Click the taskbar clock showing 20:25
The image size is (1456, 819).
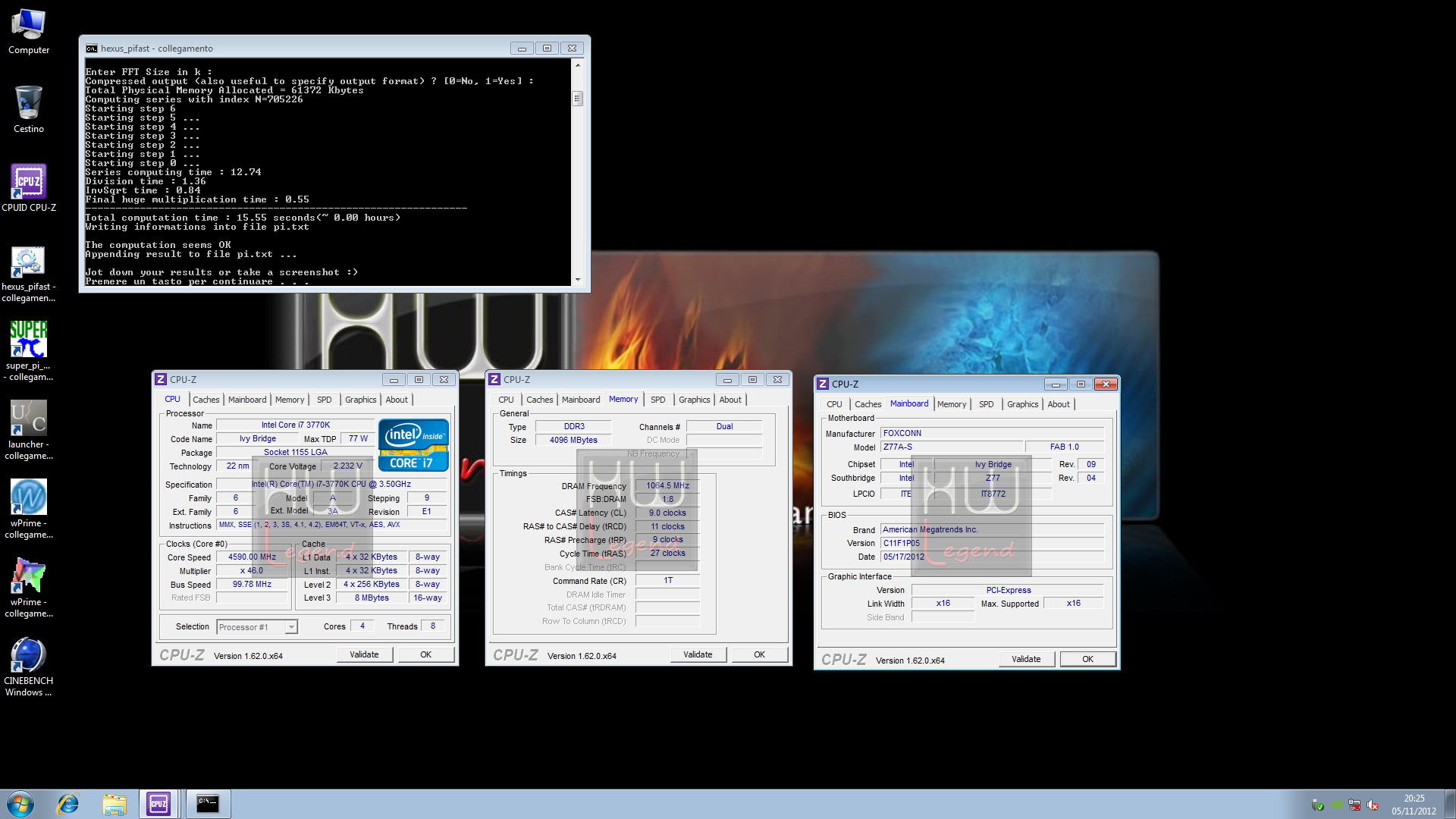tap(1414, 805)
